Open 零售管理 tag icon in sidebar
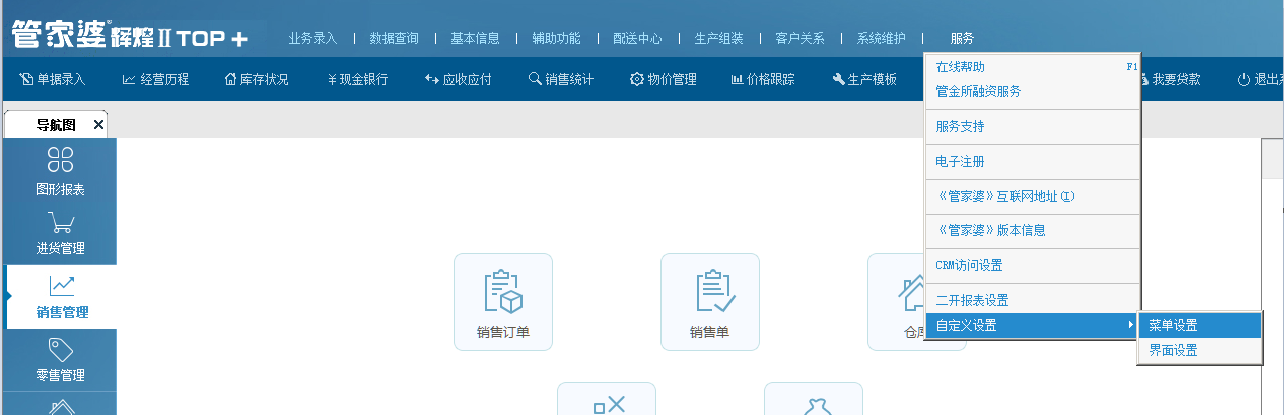This screenshot has width=1284, height=415. click(60, 360)
